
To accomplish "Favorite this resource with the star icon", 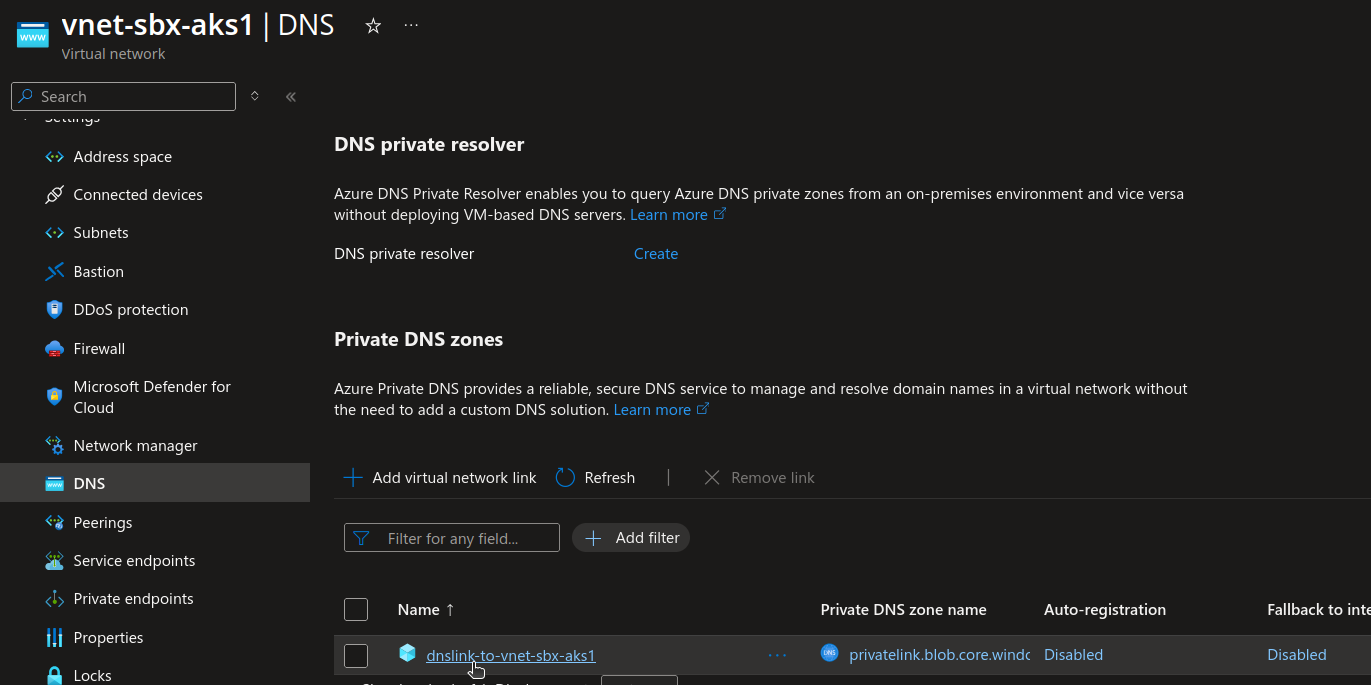I will click(x=373, y=26).
